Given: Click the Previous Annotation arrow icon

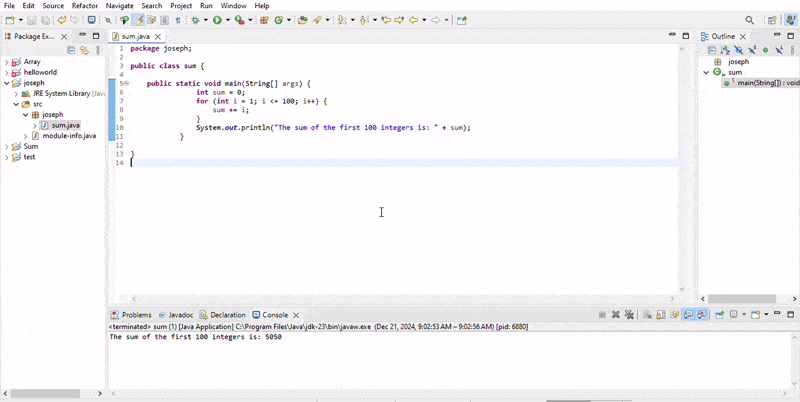Looking at the screenshot, I should tap(363, 20).
